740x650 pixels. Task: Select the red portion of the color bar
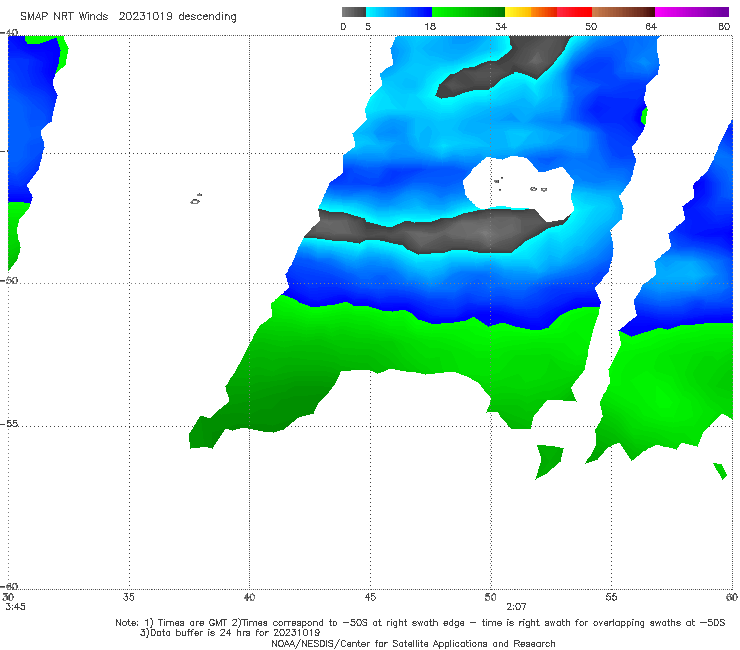click(574, 12)
